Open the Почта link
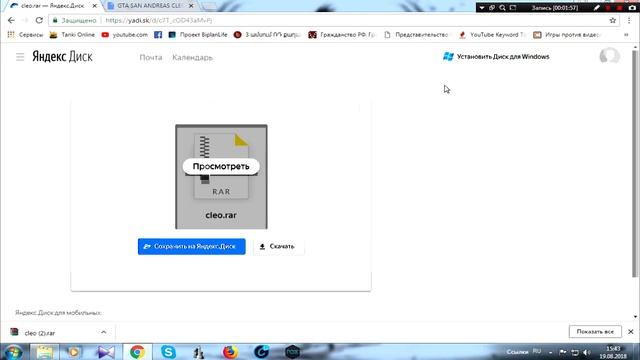This screenshot has height=360, width=640. point(151,58)
